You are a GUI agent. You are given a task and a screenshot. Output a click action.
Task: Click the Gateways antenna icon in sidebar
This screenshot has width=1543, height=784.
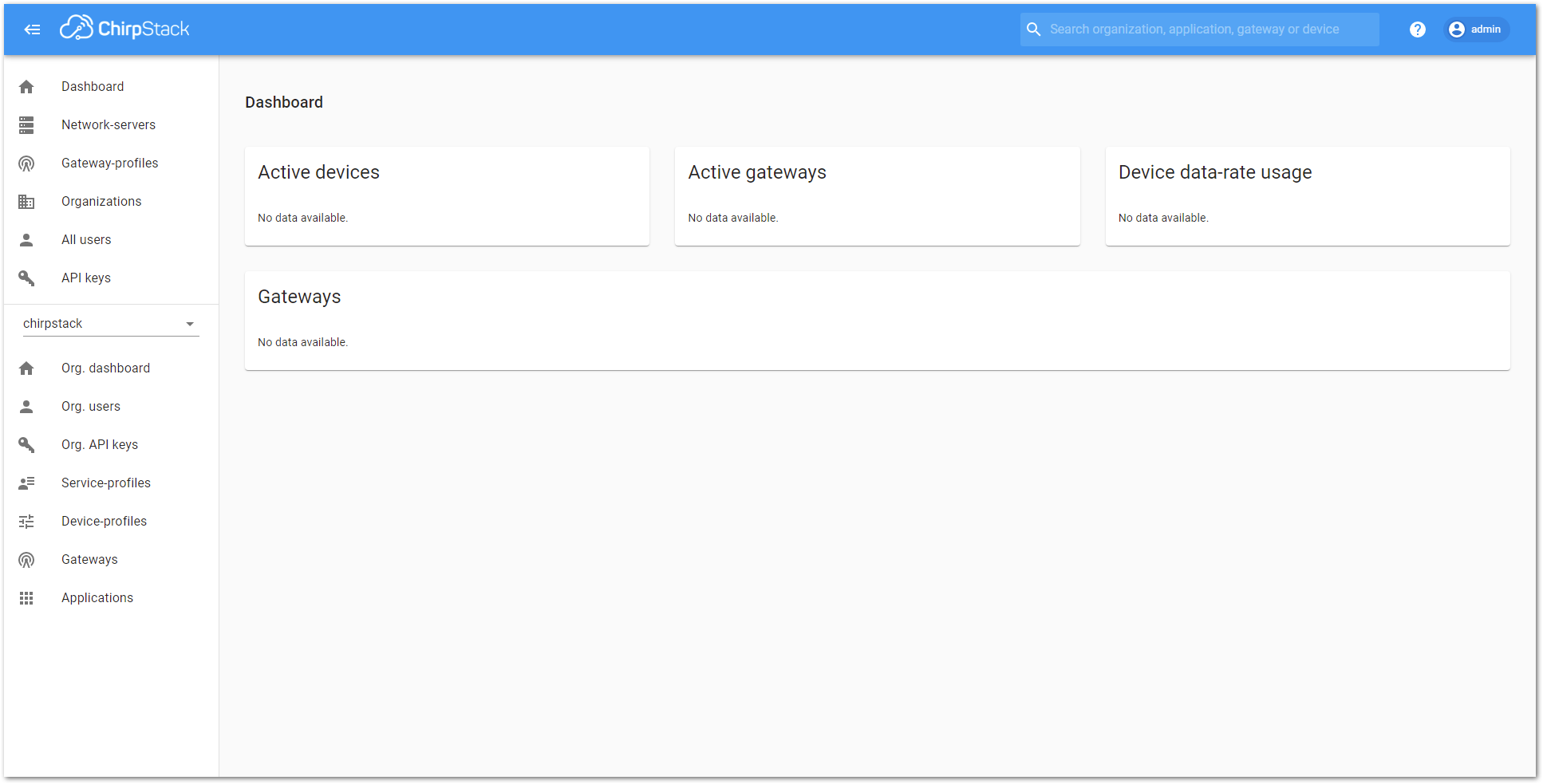click(26, 560)
